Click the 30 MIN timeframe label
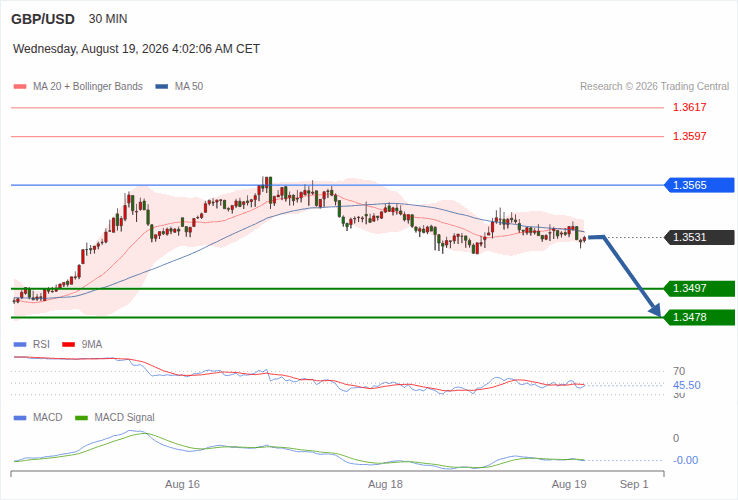The image size is (738, 500). 108,19
